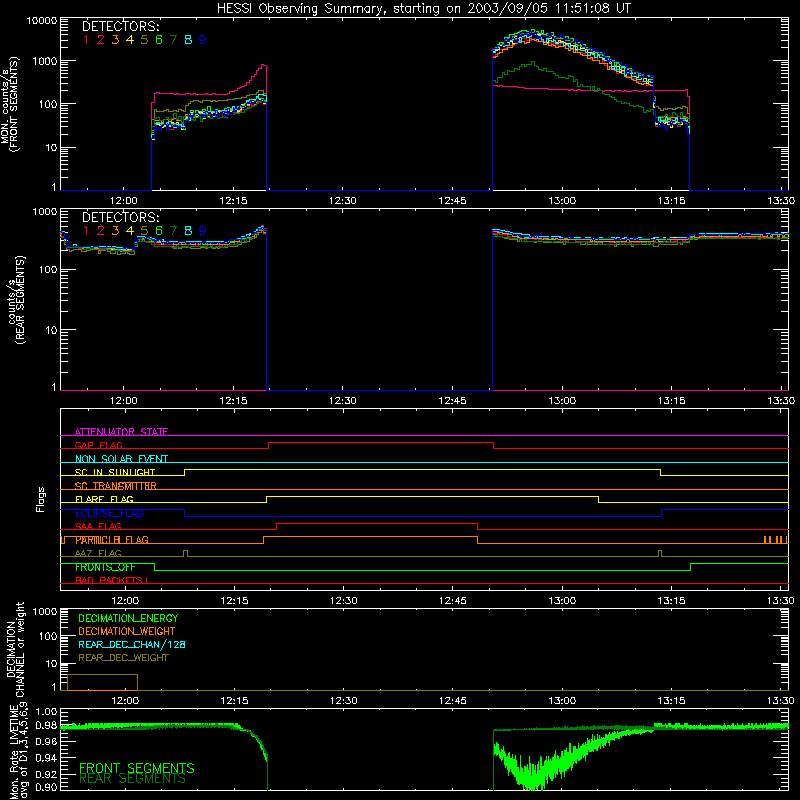
Task: Select detector 6 in front segments legend
Action: 159,40
